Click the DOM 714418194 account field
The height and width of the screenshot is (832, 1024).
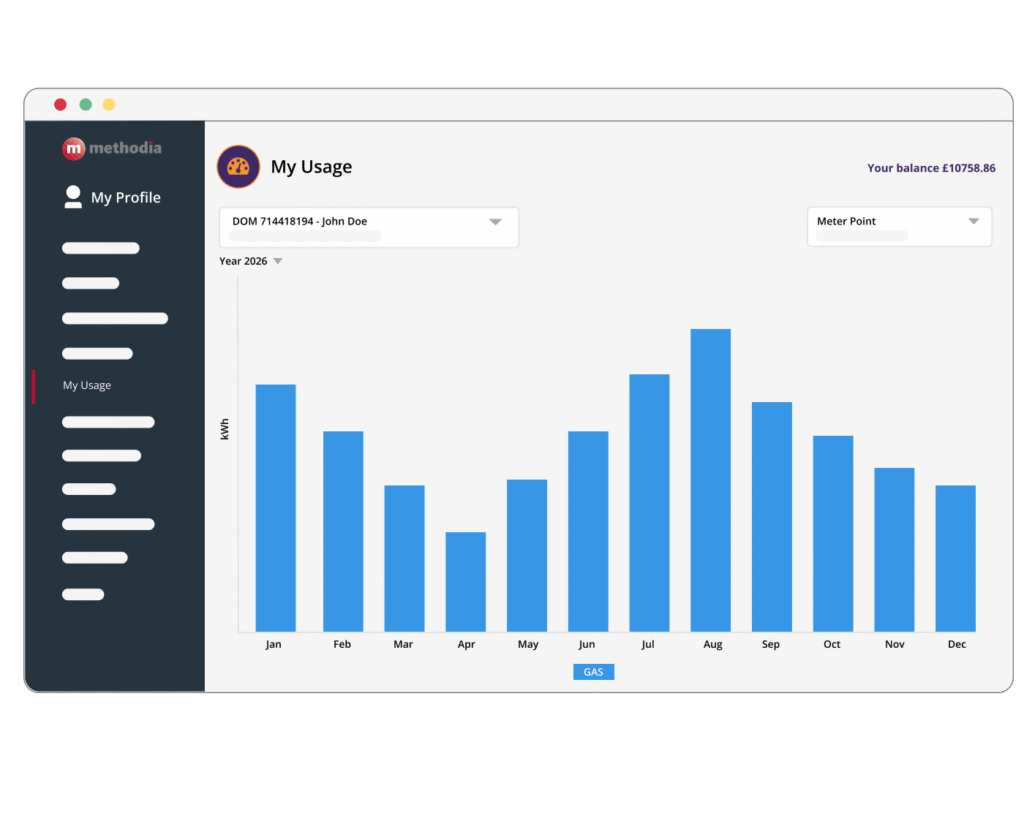click(x=369, y=227)
